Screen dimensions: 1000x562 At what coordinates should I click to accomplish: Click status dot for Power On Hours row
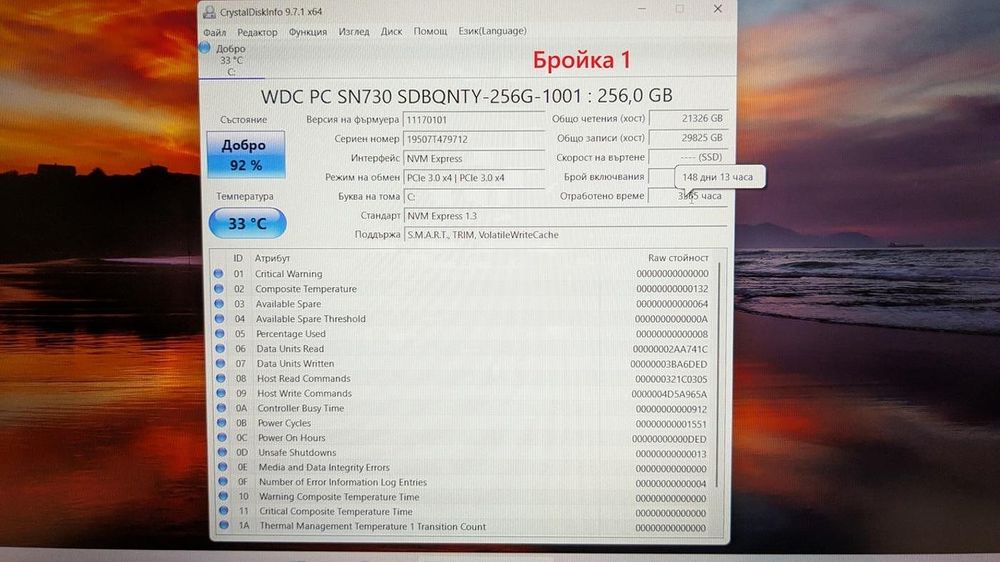click(222, 437)
